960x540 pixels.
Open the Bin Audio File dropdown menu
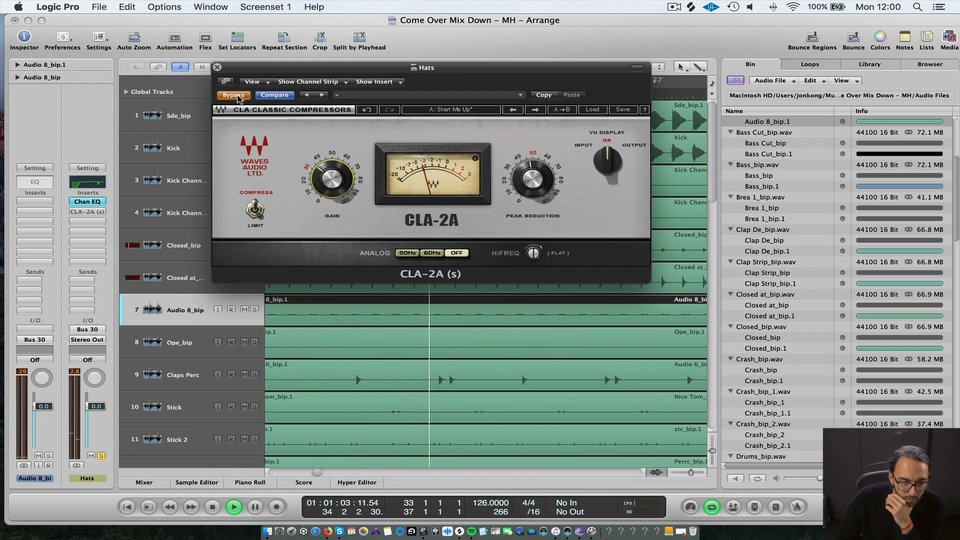[774, 80]
